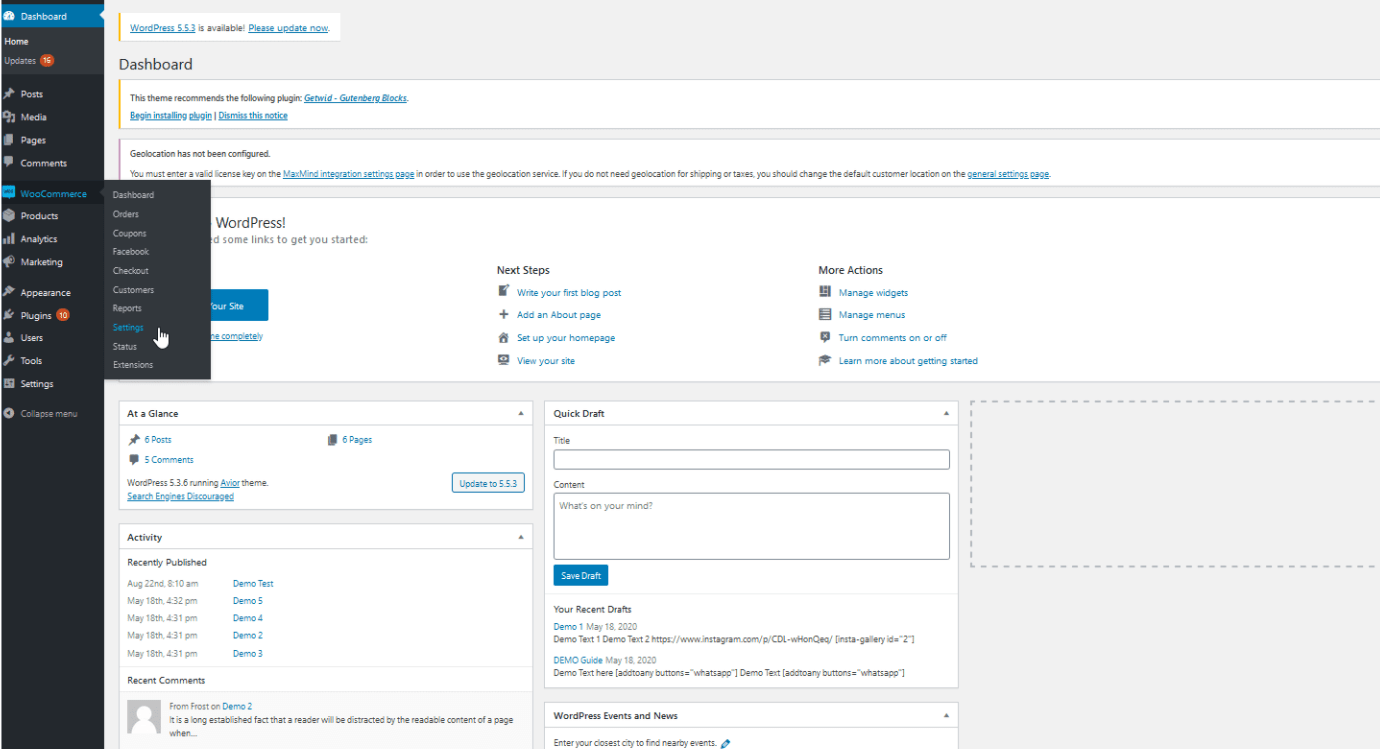
Task: Click the commenter avatar thumbnail
Action: (145, 717)
